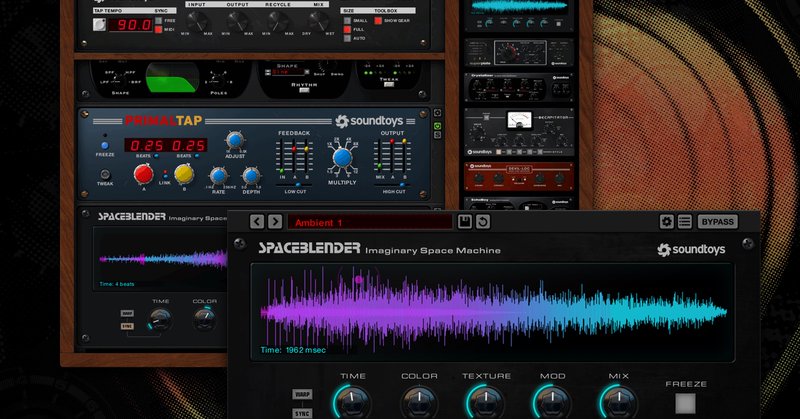Screen dimensions: 800x419
Task: Click the Soundtoys logo in SpaceBlender
Action: click(692, 250)
